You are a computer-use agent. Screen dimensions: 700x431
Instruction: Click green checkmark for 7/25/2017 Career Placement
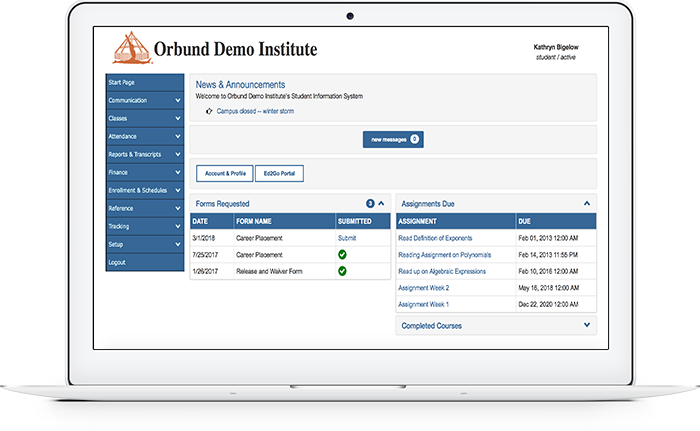tap(342, 254)
